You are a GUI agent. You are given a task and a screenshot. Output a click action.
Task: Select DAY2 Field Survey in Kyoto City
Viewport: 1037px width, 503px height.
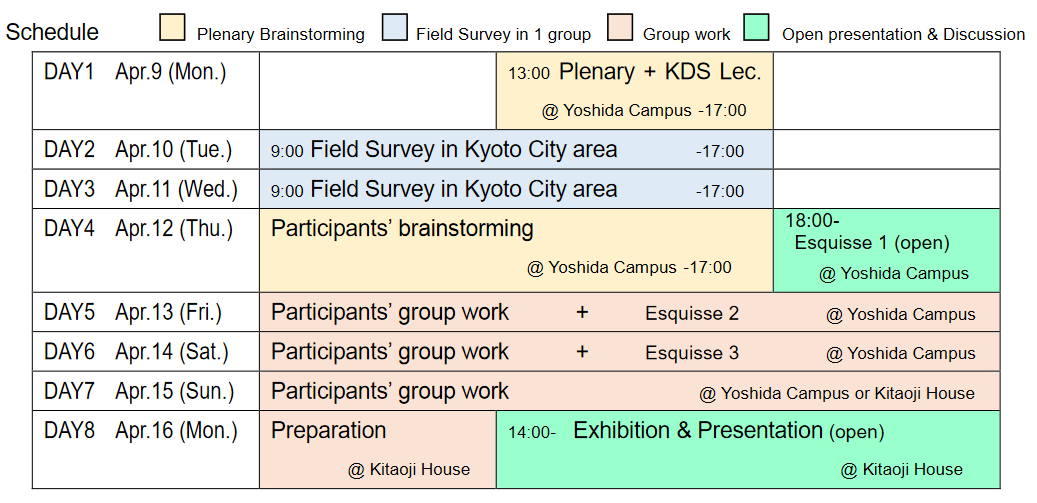(463, 150)
